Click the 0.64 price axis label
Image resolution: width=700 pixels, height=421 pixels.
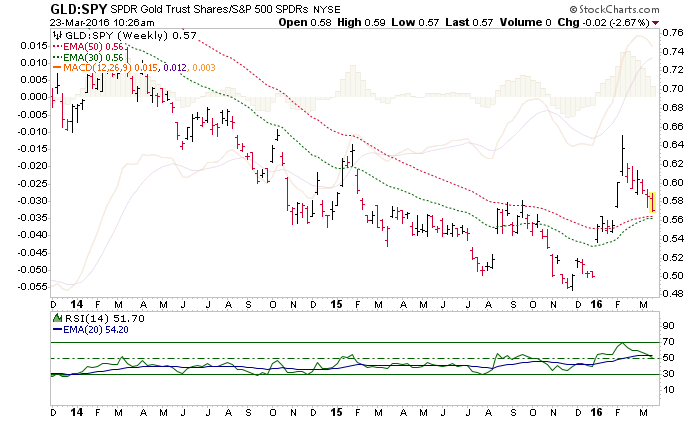click(673, 145)
